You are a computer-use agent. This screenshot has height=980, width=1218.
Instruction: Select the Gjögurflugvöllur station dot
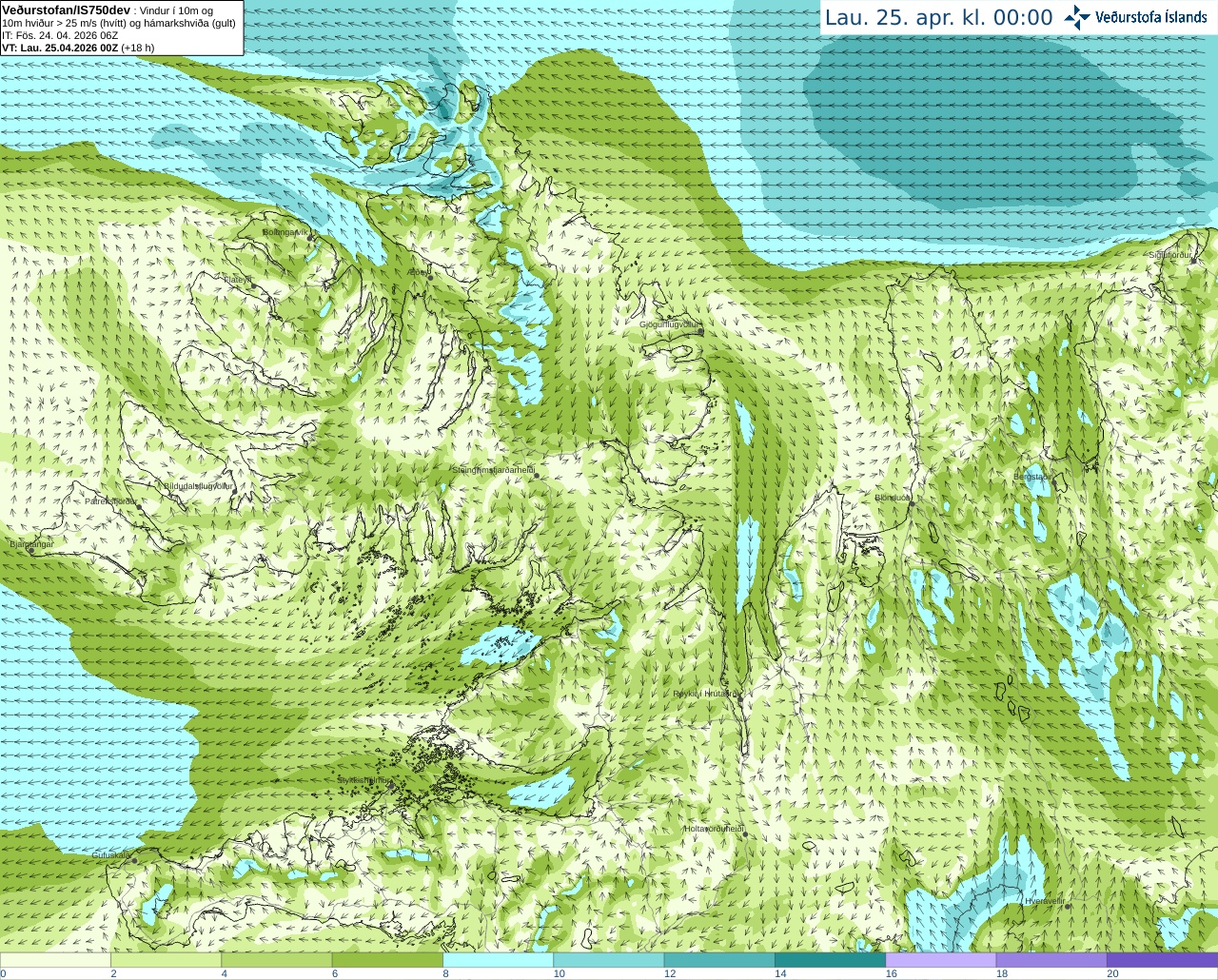(x=700, y=332)
